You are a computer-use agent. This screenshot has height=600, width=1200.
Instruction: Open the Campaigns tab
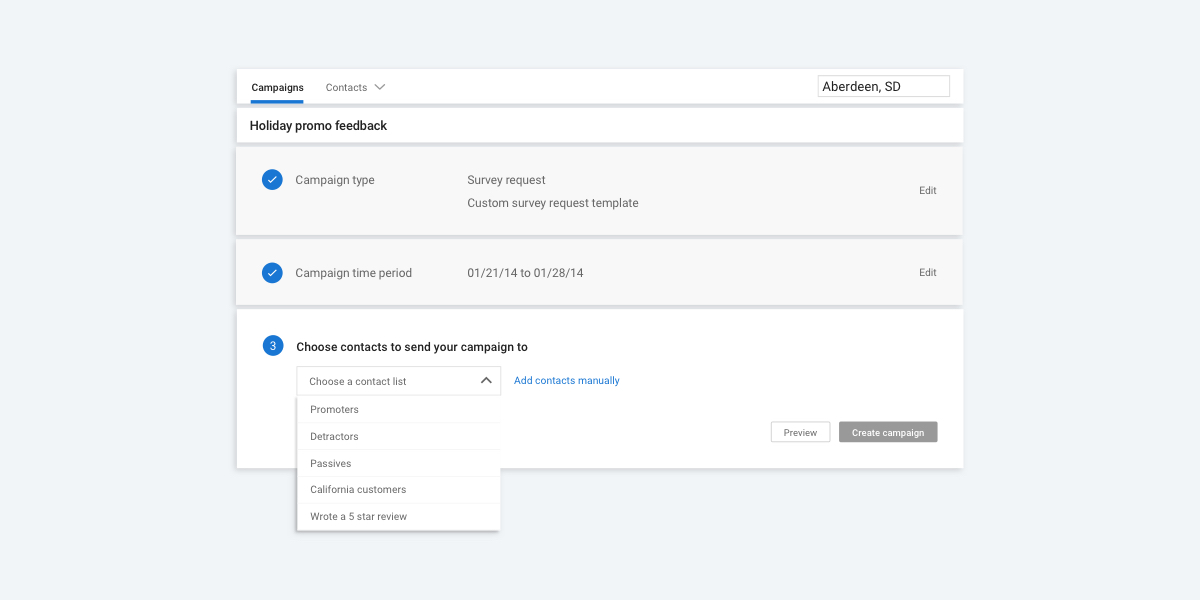click(277, 87)
